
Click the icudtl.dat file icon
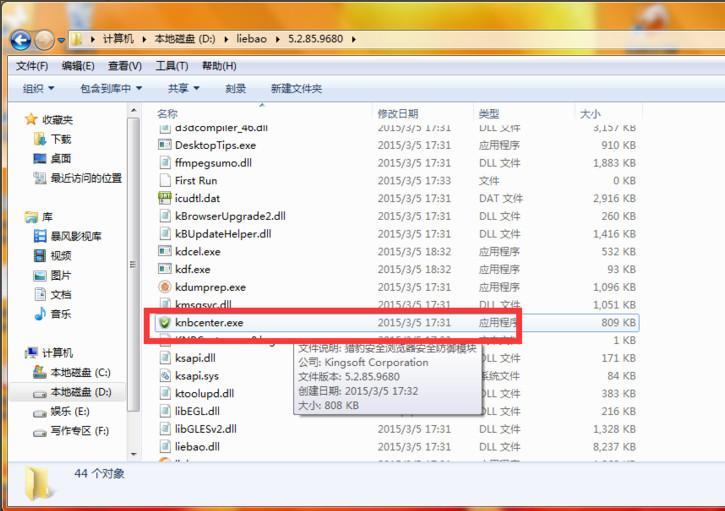pos(165,198)
